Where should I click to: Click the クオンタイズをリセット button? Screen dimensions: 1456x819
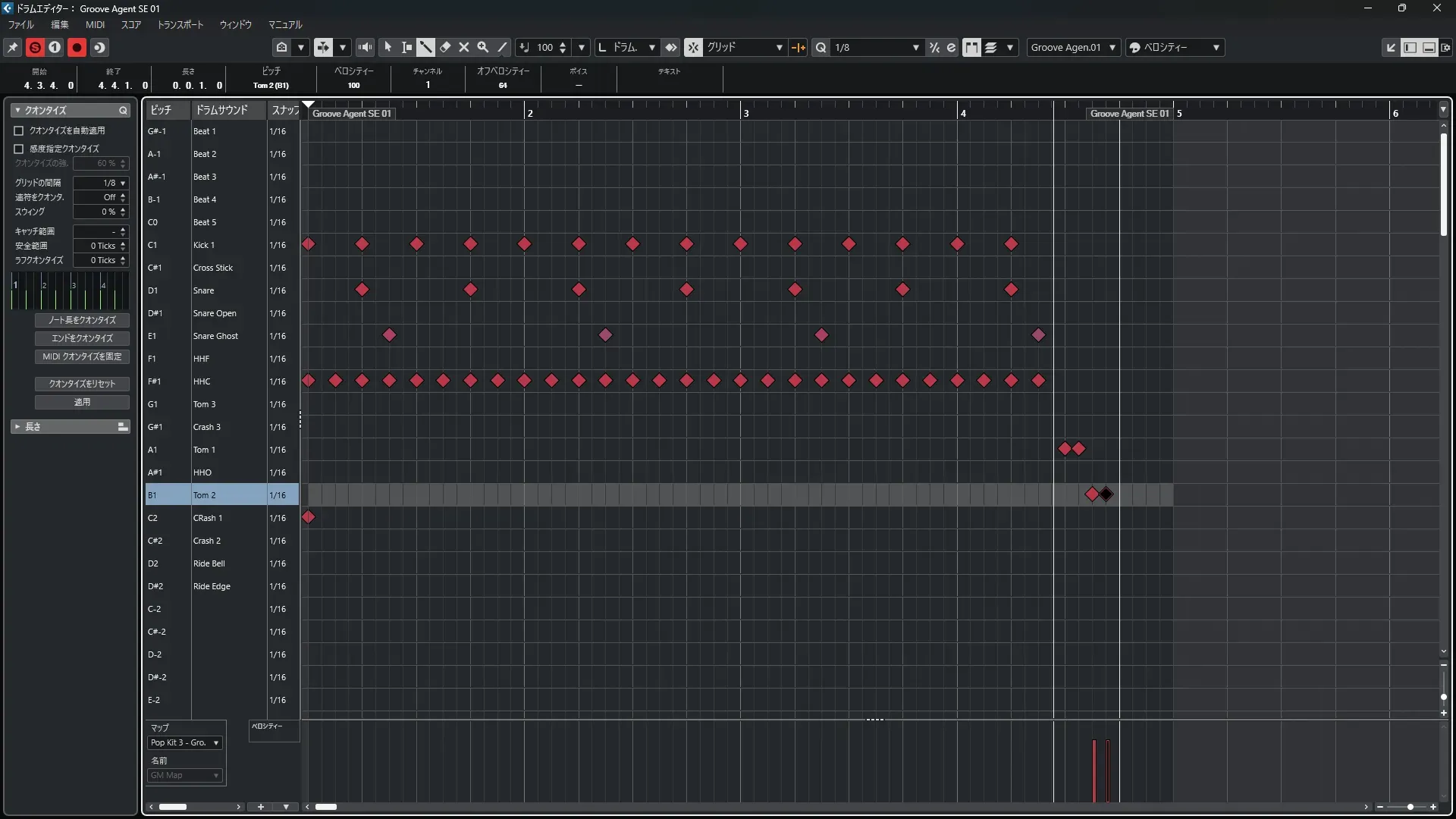pos(82,384)
